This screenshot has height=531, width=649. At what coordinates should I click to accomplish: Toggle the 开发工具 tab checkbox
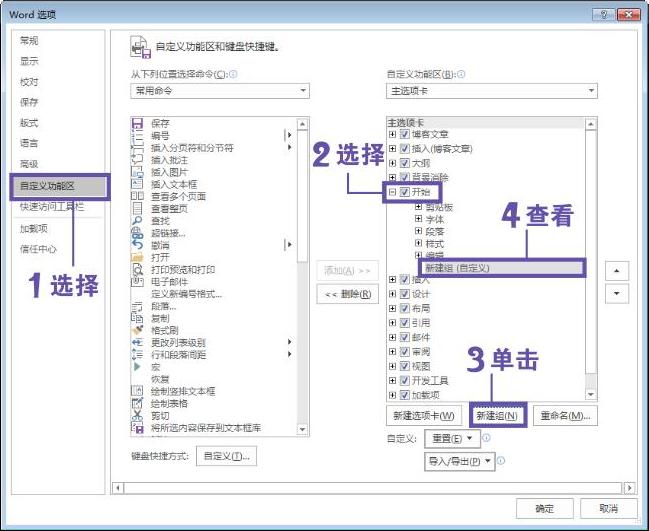tap(404, 380)
